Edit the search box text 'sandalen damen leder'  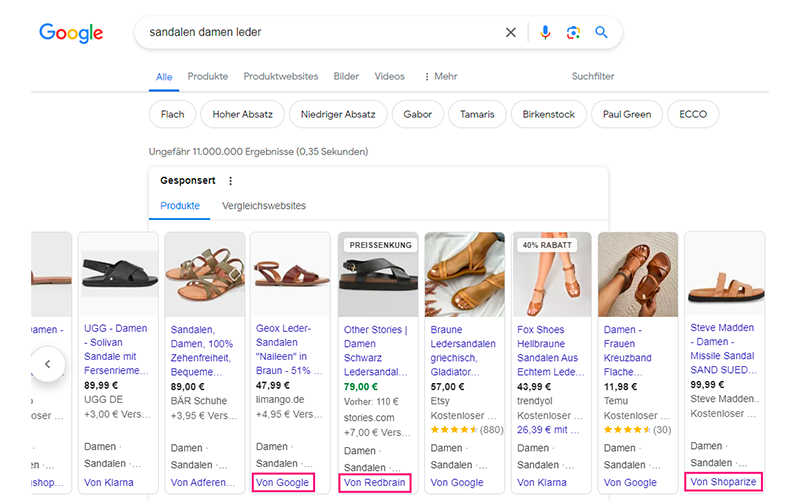click(205, 32)
